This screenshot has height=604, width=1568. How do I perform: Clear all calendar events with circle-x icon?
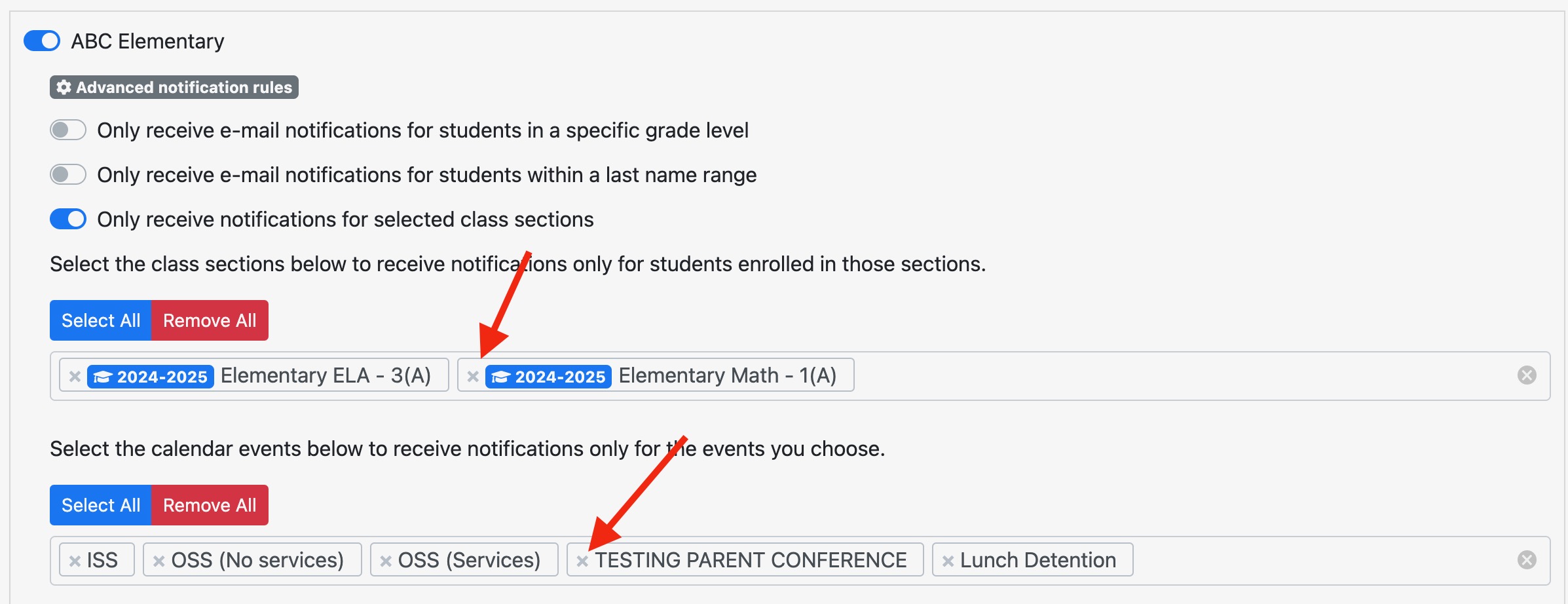pyautogui.click(x=1527, y=560)
